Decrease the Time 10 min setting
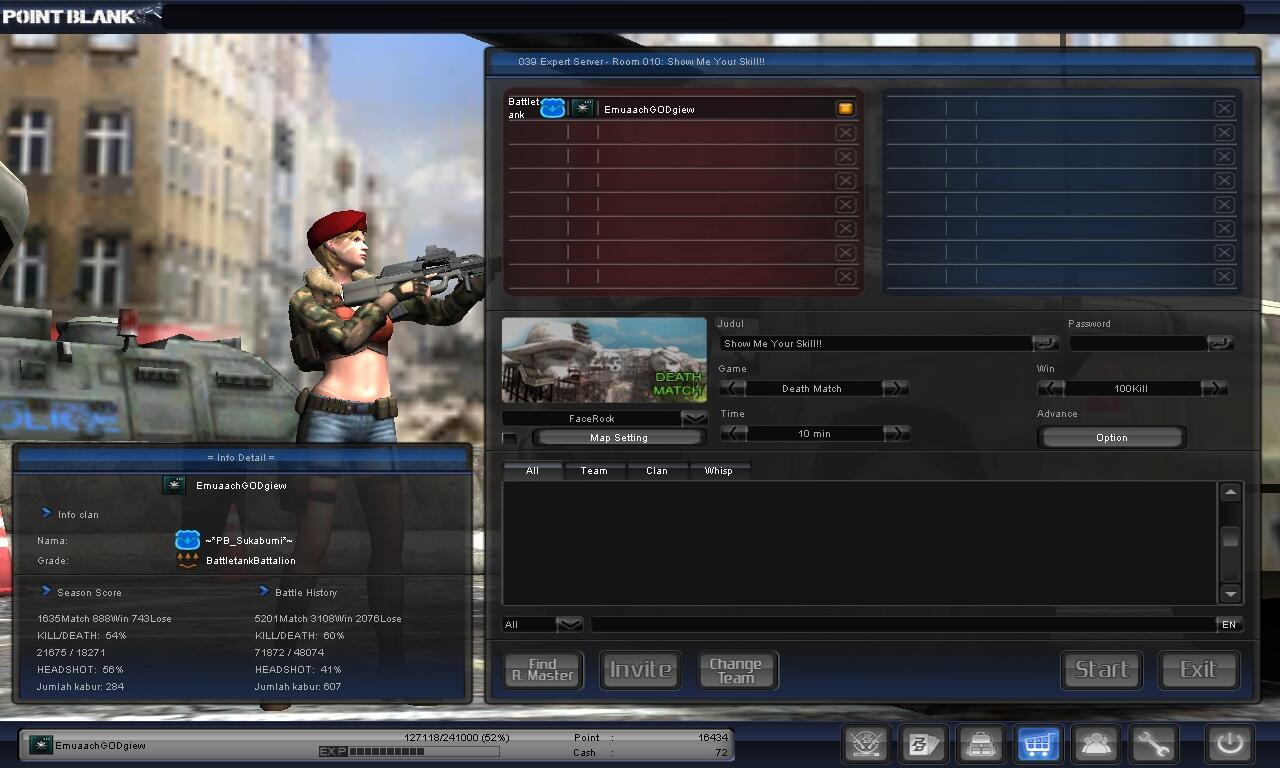The image size is (1280, 768). [733, 433]
